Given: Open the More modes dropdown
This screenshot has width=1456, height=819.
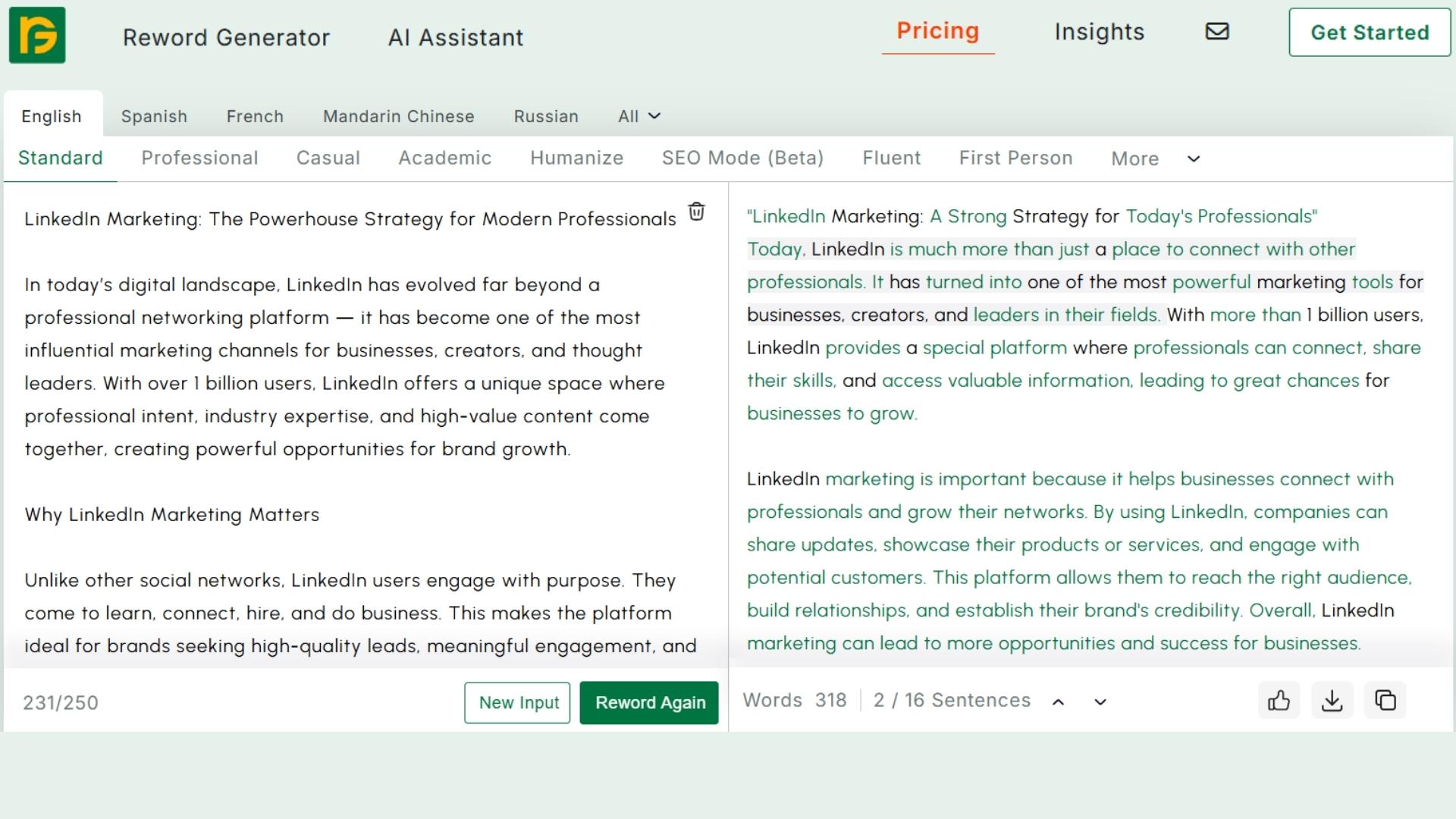Looking at the screenshot, I should coord(1135,158).
